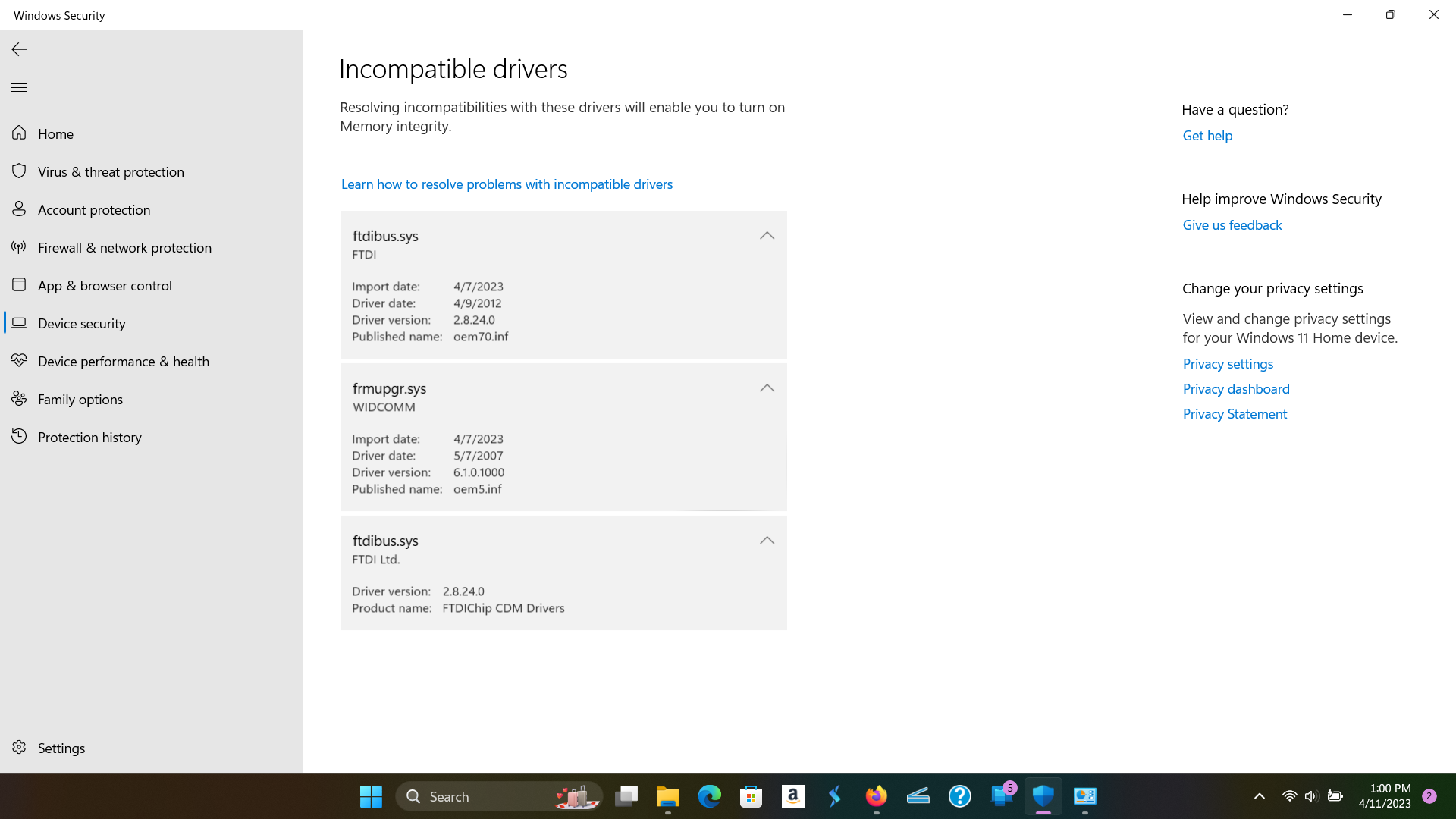Image resolution: width=1456 pixels, height=819 pixels.
Task: Click the Family options people icon
Action: [x=19, y=398]
